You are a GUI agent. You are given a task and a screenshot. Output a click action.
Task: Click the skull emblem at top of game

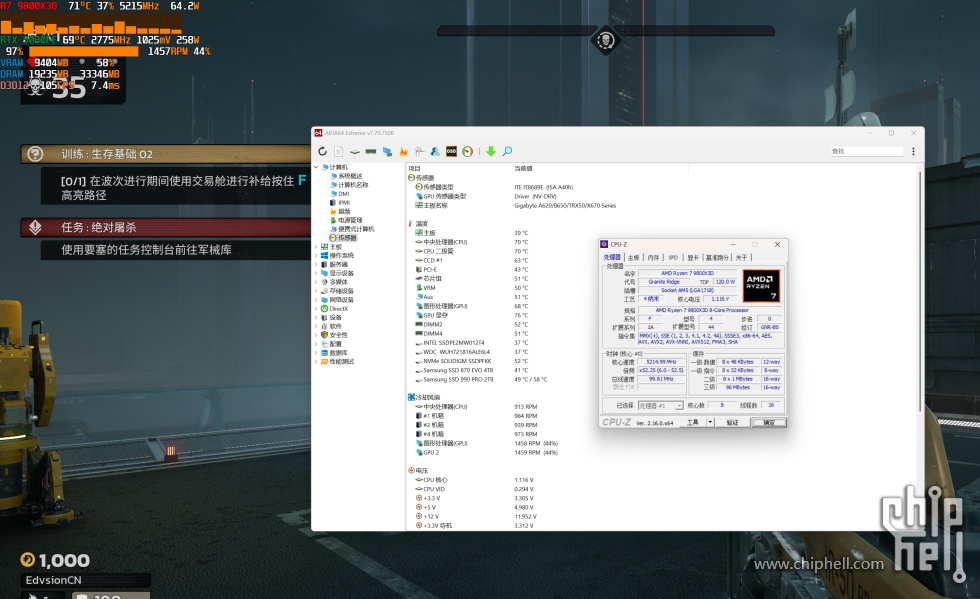click(605, 41)
